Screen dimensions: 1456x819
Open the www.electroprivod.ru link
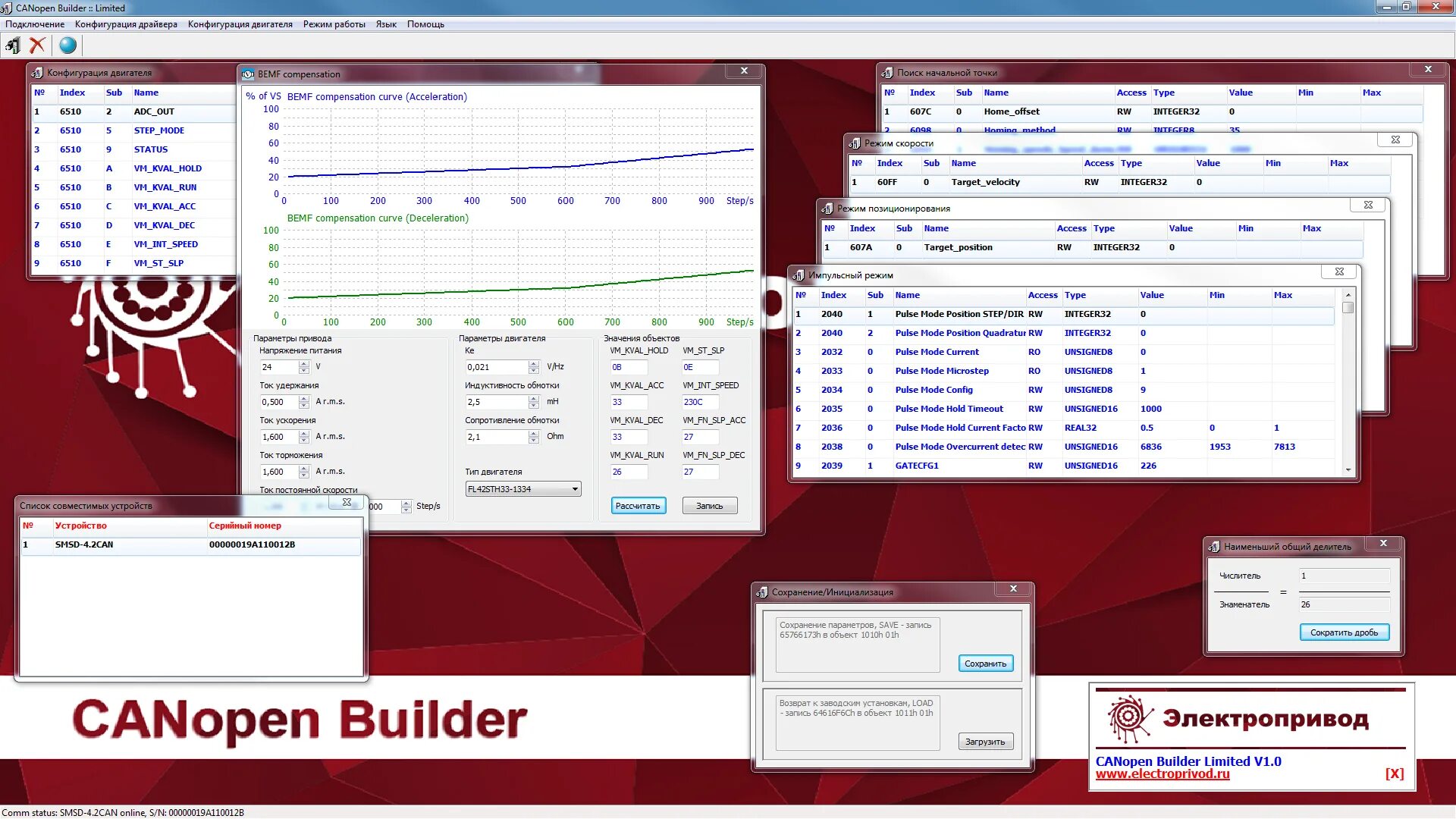(1162, 774)
